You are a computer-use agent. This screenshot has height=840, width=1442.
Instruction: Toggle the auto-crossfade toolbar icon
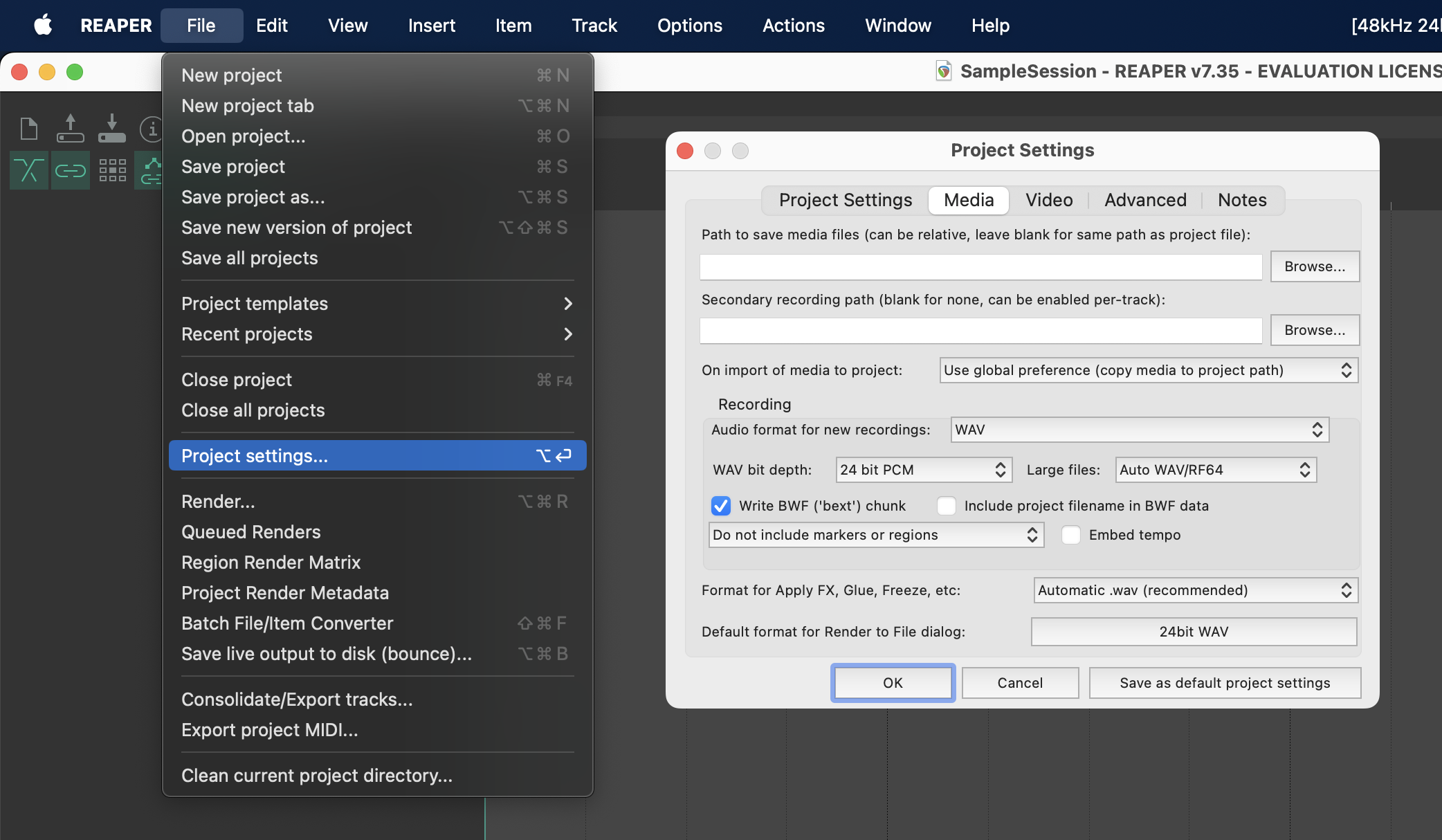(29, 170)
